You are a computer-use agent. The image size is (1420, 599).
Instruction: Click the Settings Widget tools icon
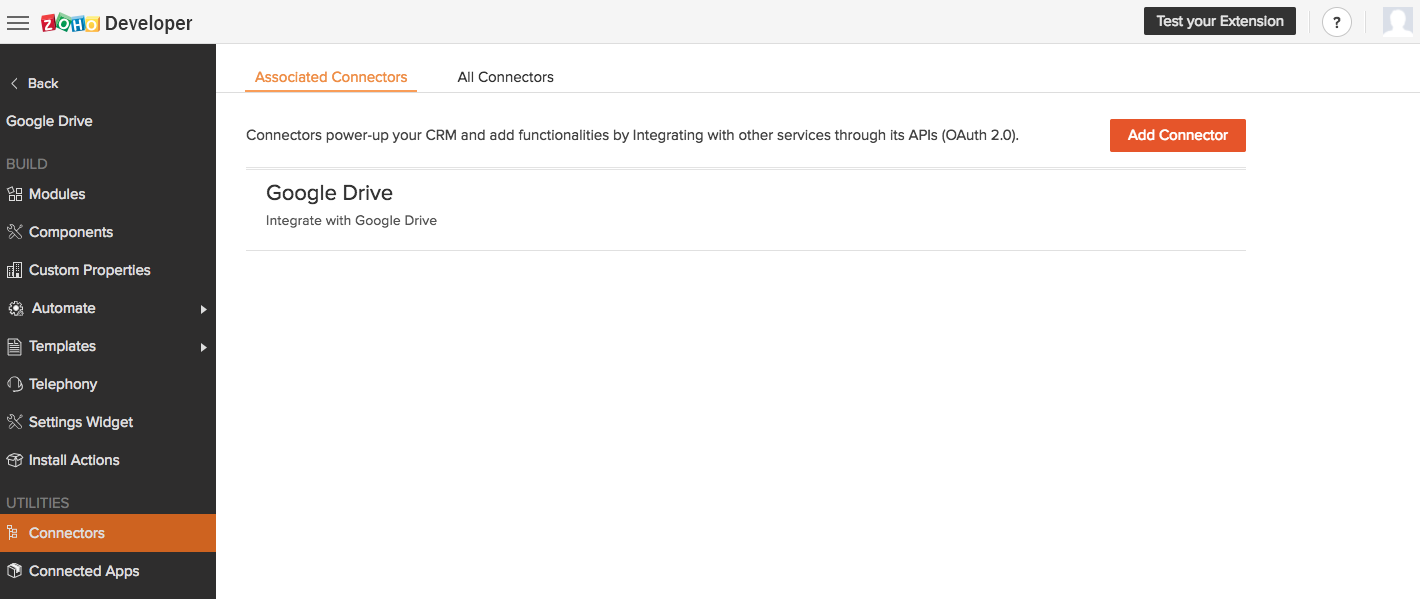click(14, 422)
